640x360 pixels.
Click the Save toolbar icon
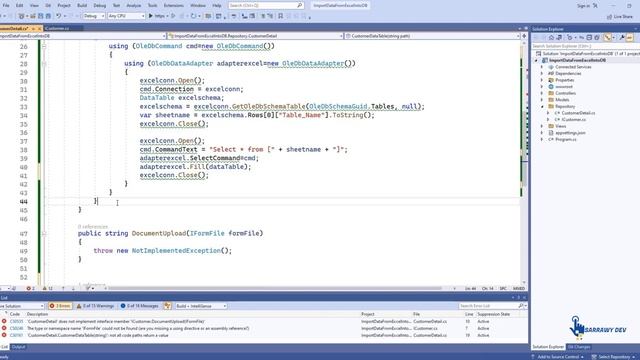pyautogui.click(x=40, y=16)
